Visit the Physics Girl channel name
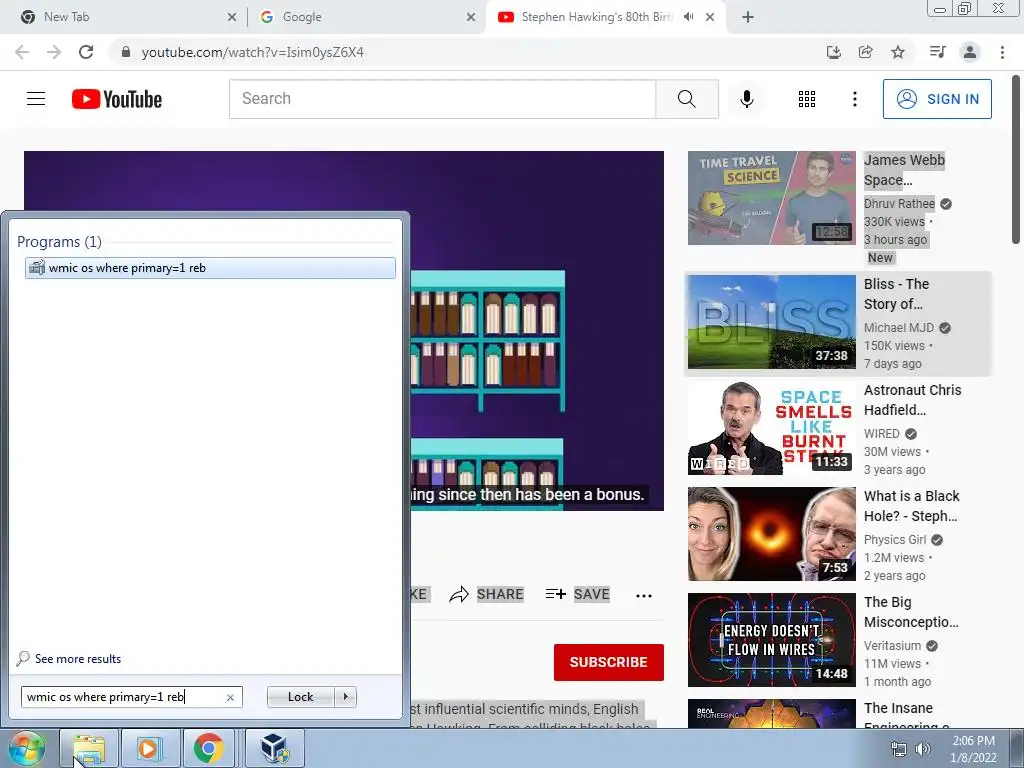1024x768 pixels. tap(895, 539)
